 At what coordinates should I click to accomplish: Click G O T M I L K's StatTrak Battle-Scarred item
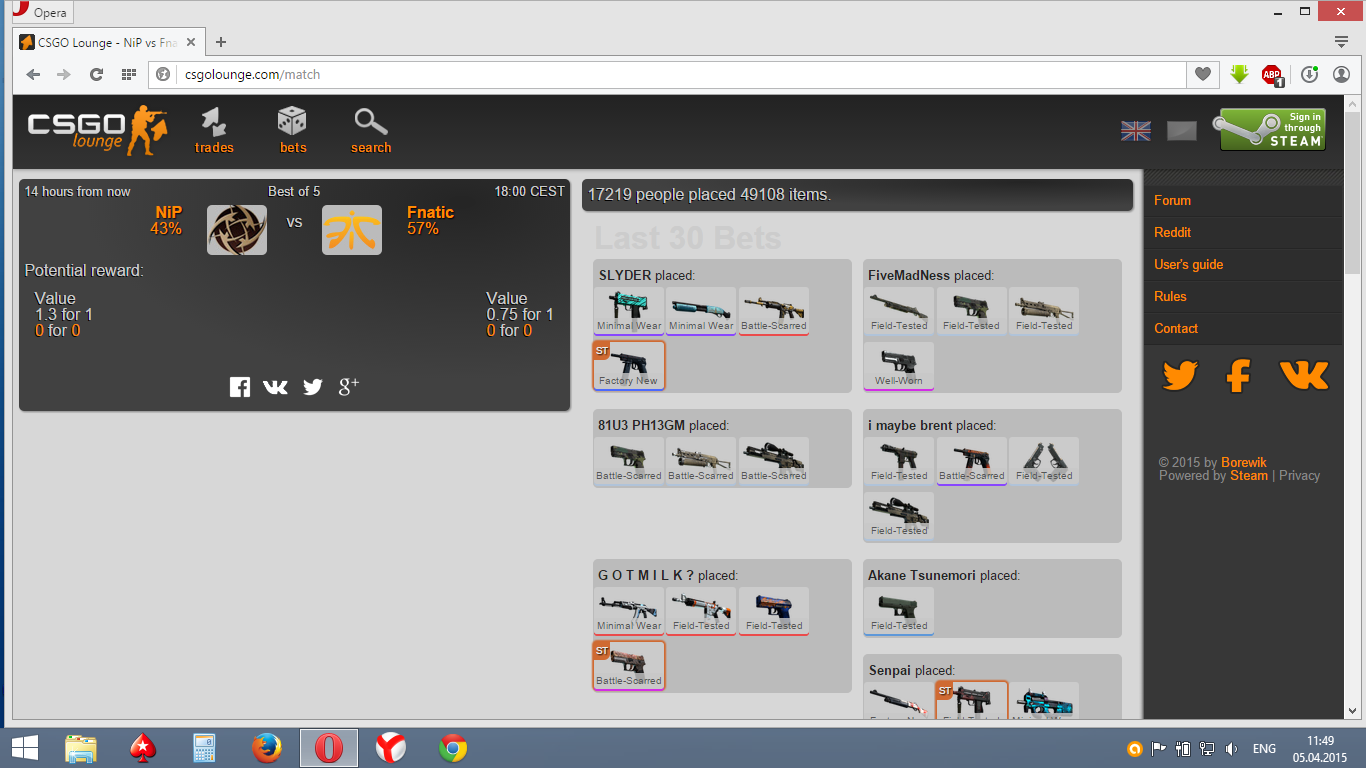629,665
